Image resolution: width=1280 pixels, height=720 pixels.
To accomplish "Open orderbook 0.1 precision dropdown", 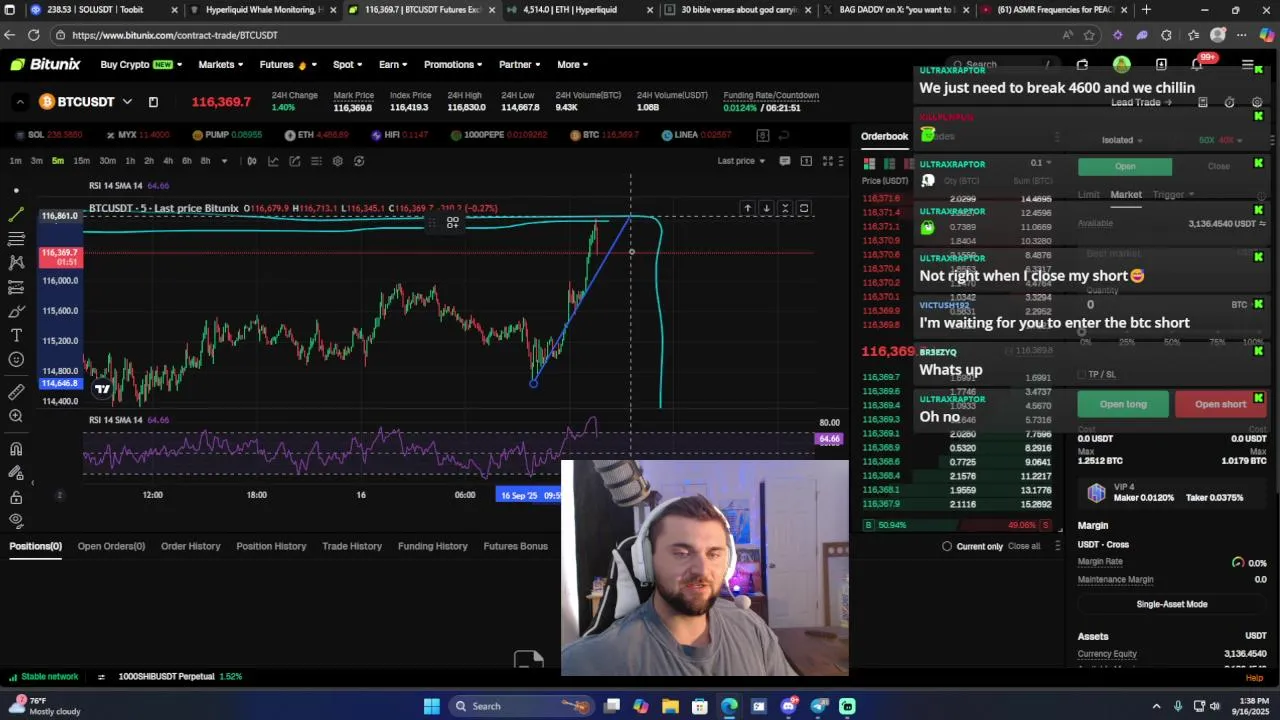I will pos(1041,163).
